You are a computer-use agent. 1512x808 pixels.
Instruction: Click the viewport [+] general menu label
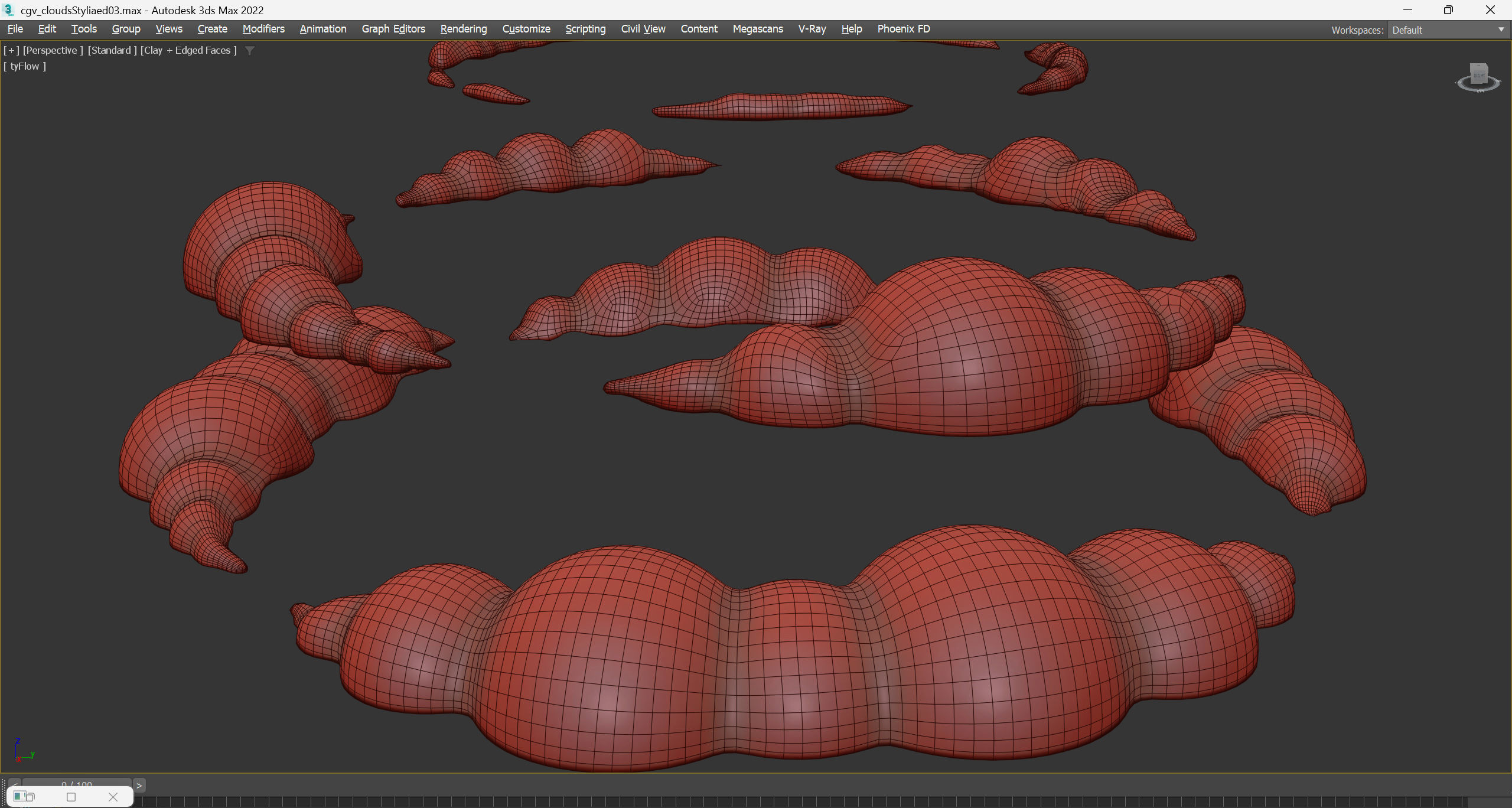click(x=11, y=50)
